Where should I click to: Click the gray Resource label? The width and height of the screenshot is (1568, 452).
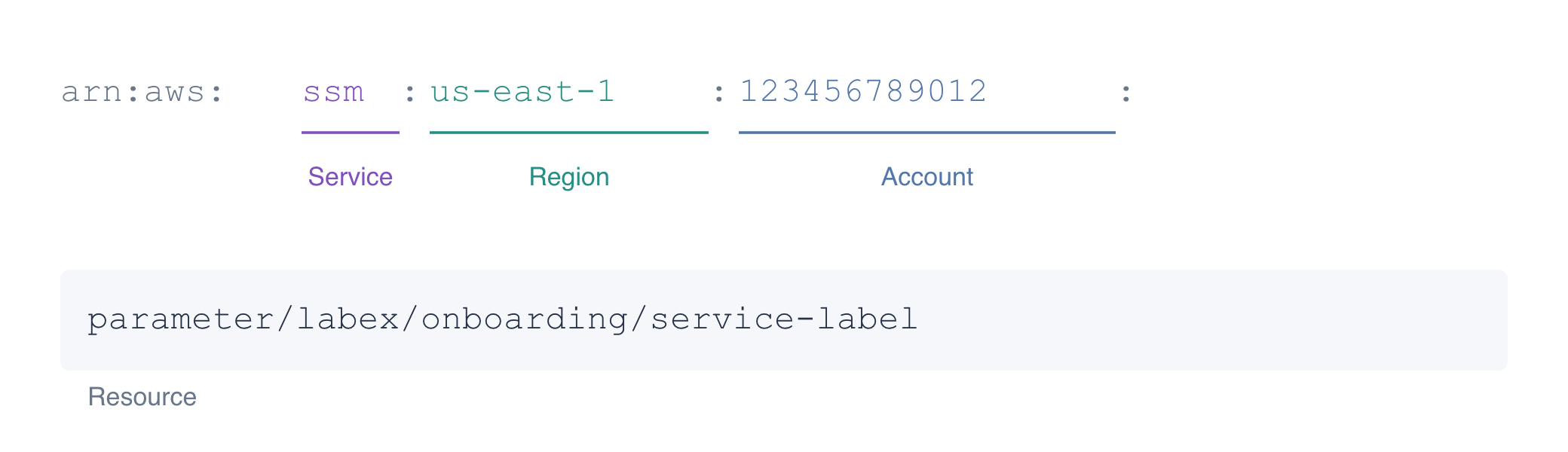[x=142, y=397]
